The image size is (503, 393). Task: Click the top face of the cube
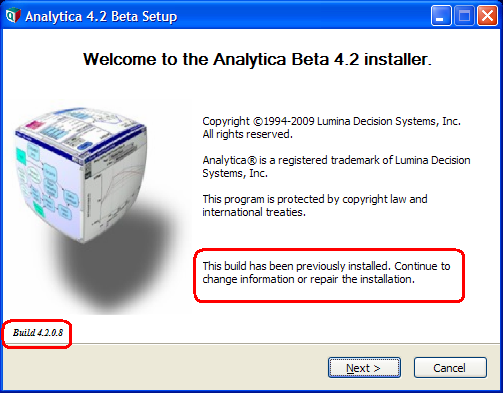[82, 132]
